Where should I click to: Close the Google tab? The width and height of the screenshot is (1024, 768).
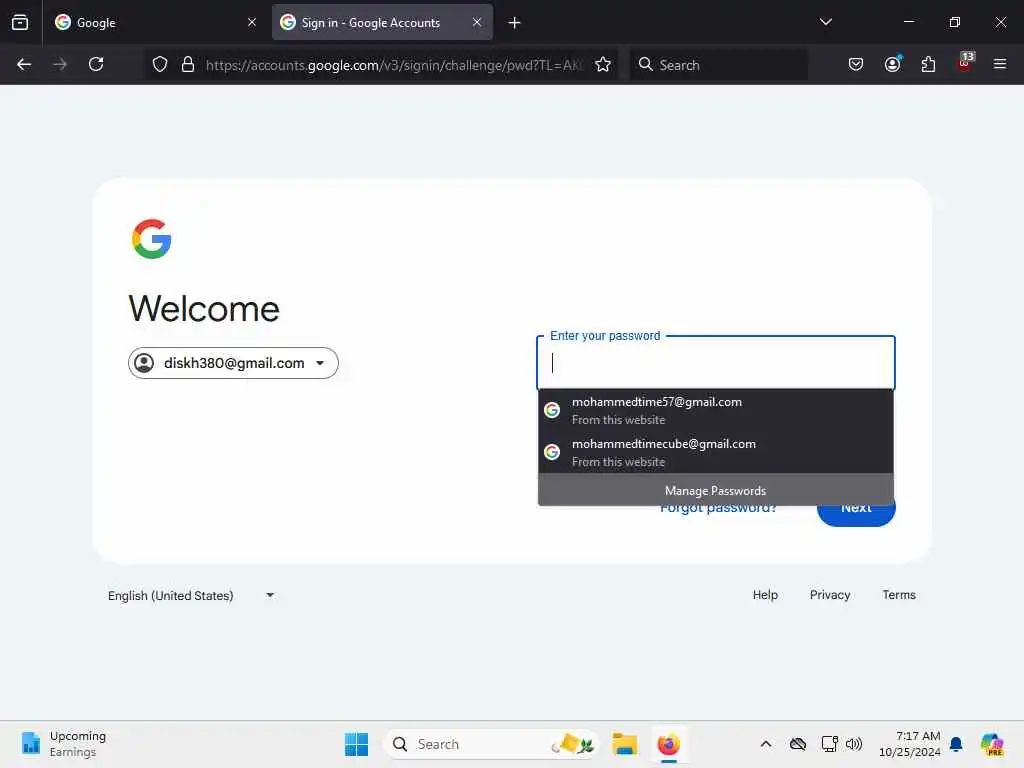click(x=252, y=22)
